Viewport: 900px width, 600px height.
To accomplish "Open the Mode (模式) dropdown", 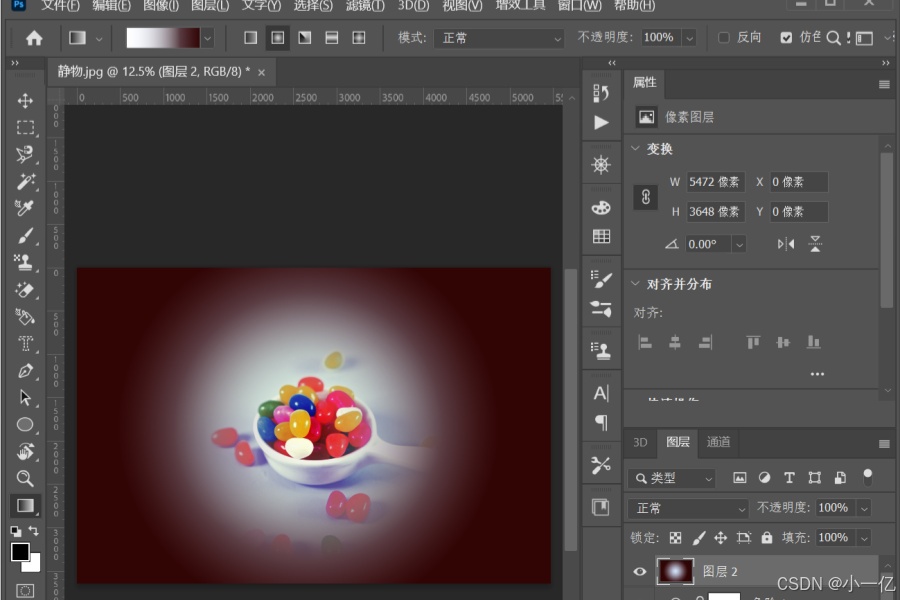I will point(498,38).
